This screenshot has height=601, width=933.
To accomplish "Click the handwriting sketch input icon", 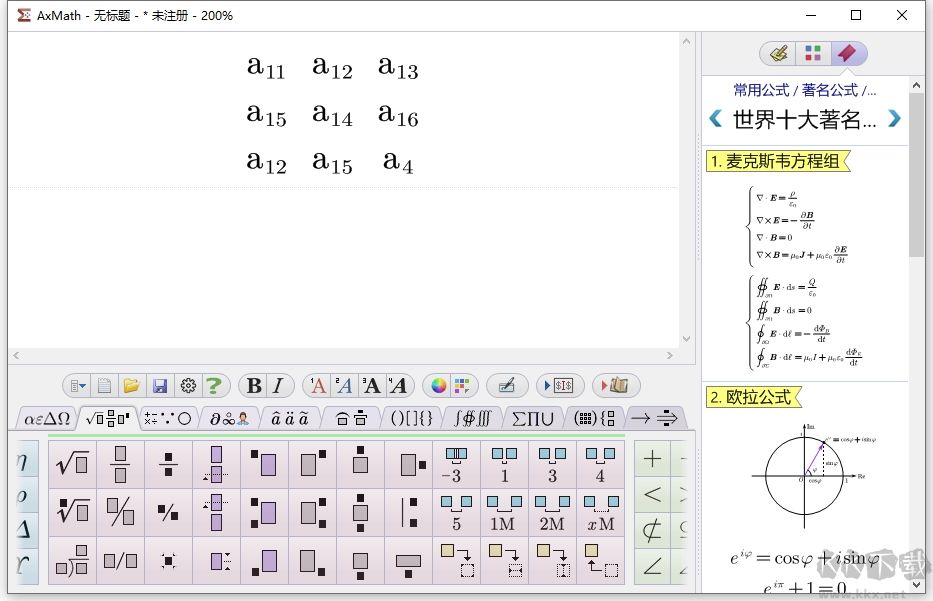I will coord(507,385).
